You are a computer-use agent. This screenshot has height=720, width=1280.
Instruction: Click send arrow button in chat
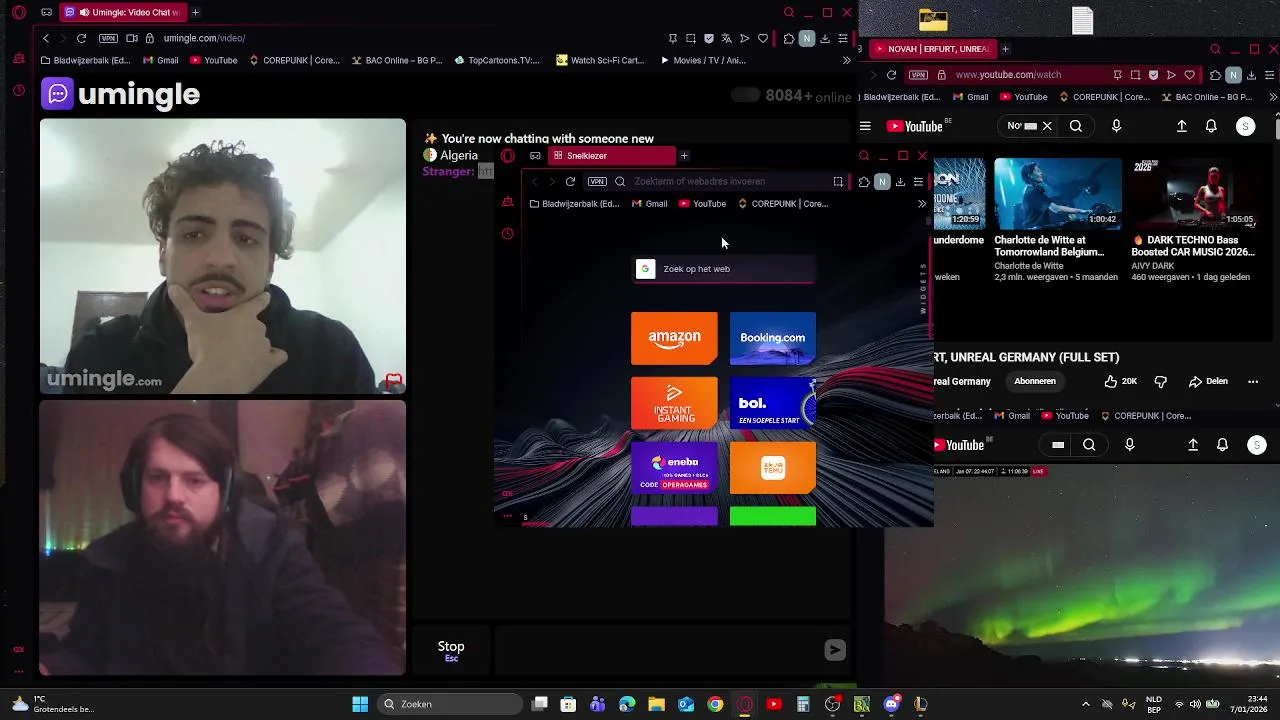tap(835, 650)
